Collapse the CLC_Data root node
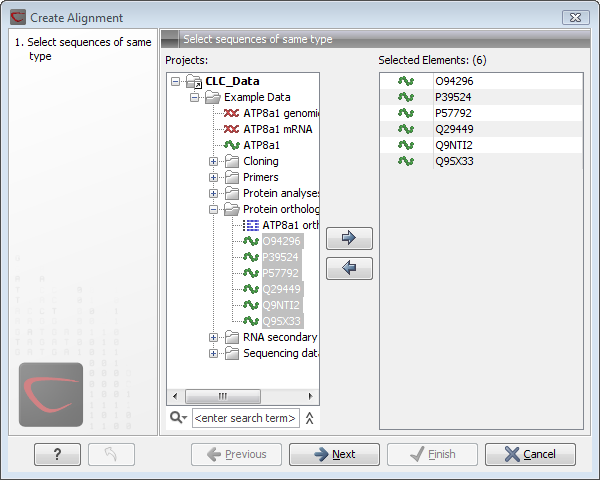Viewport: 600px width, 480px height. point(175,81)
